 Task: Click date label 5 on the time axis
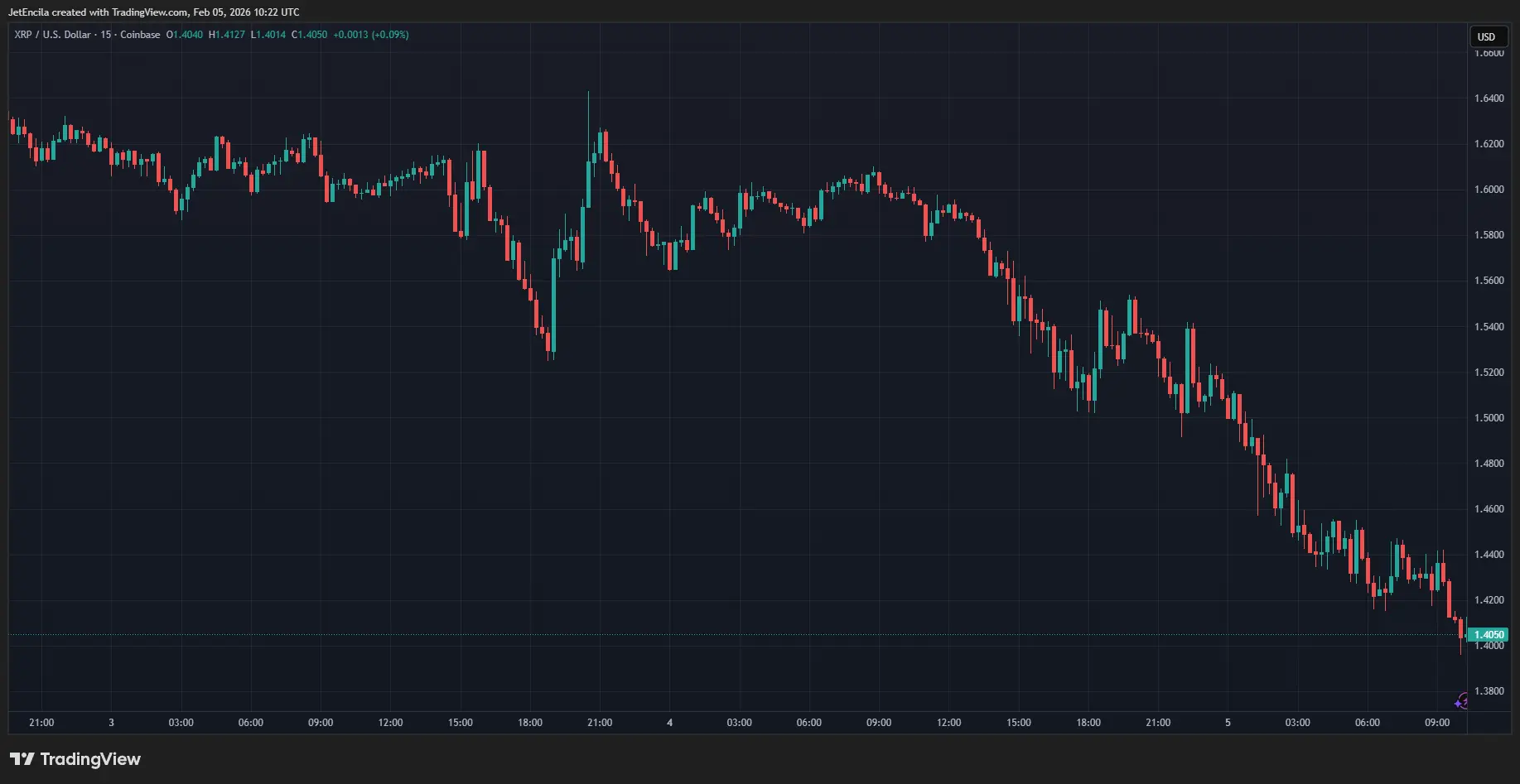point(1228,723)
